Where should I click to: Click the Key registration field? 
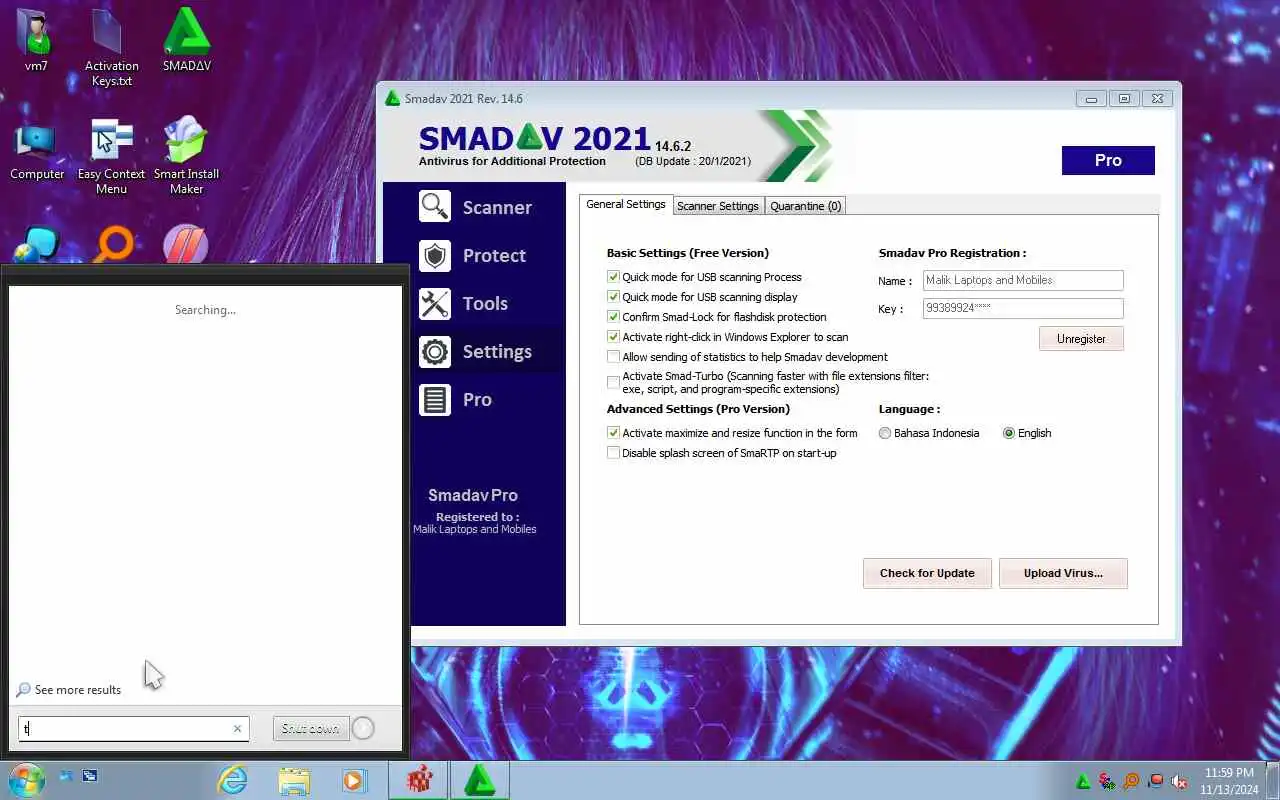(1023, 309)
